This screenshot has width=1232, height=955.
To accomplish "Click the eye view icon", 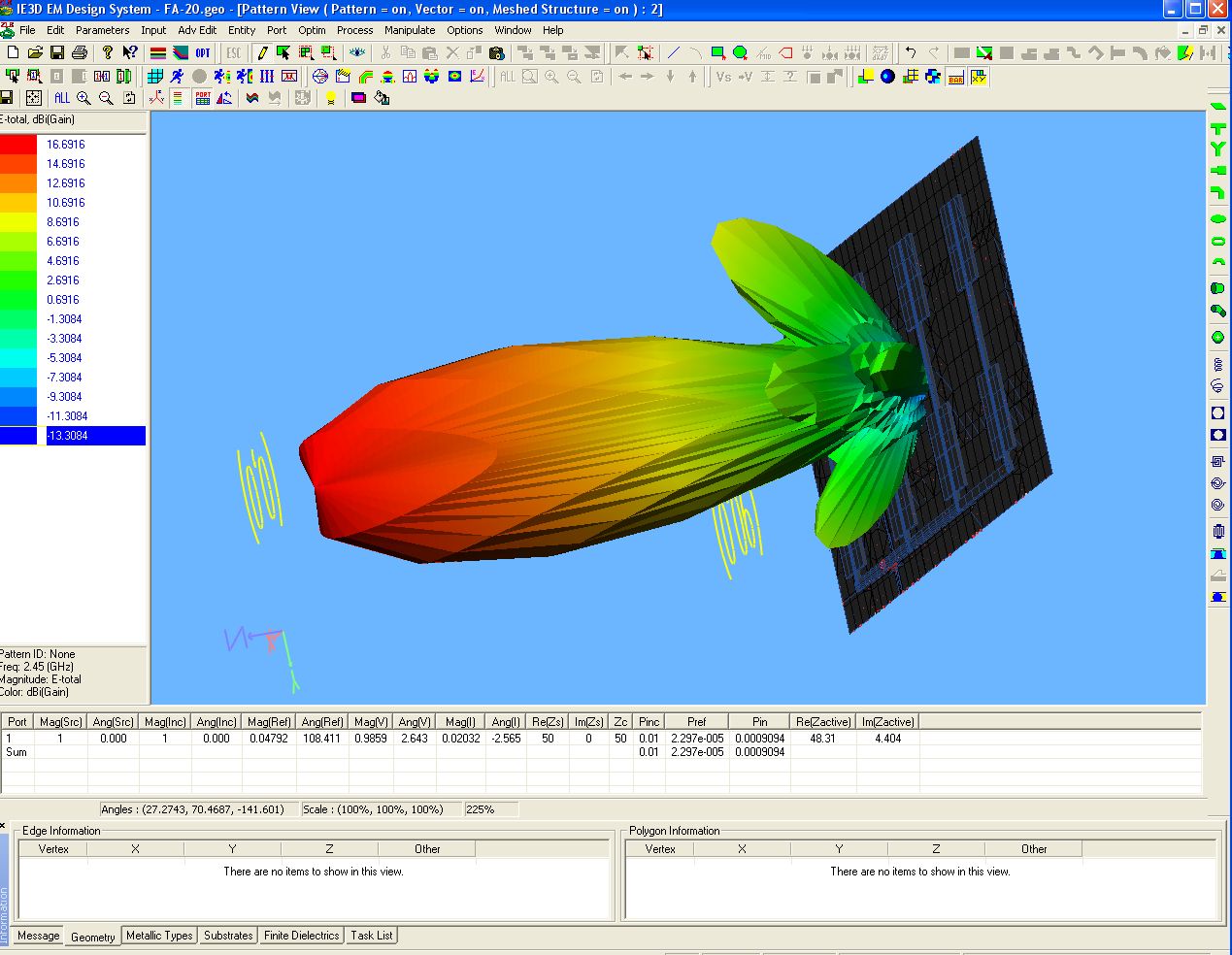I will click(x=357, y=52).
